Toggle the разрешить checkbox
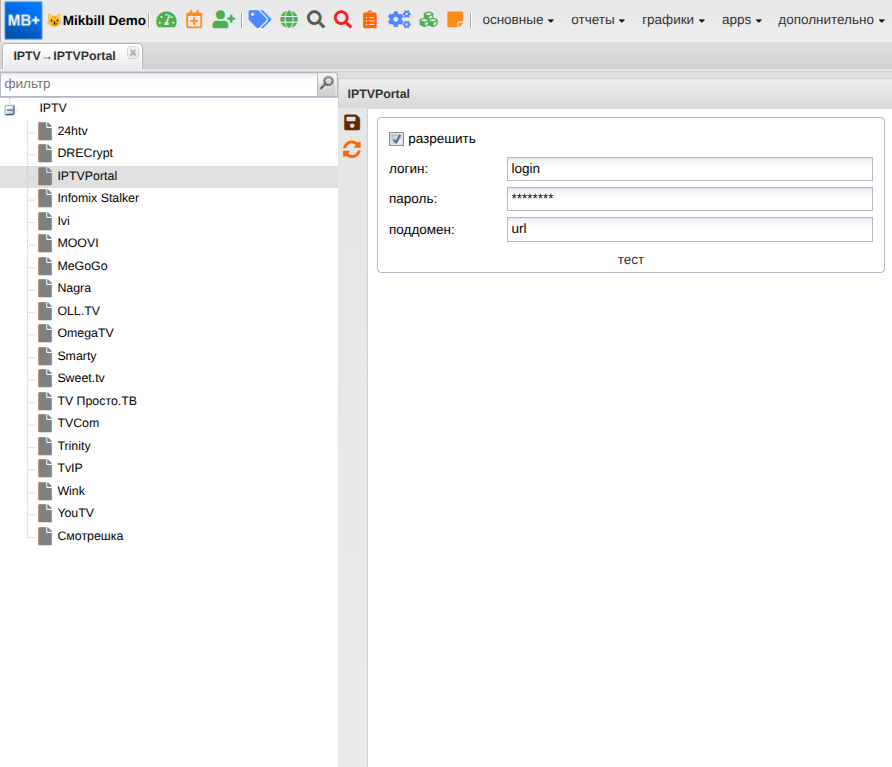This screenshot has height=767, width=892. pyautogui.click(x=396, y=139)
